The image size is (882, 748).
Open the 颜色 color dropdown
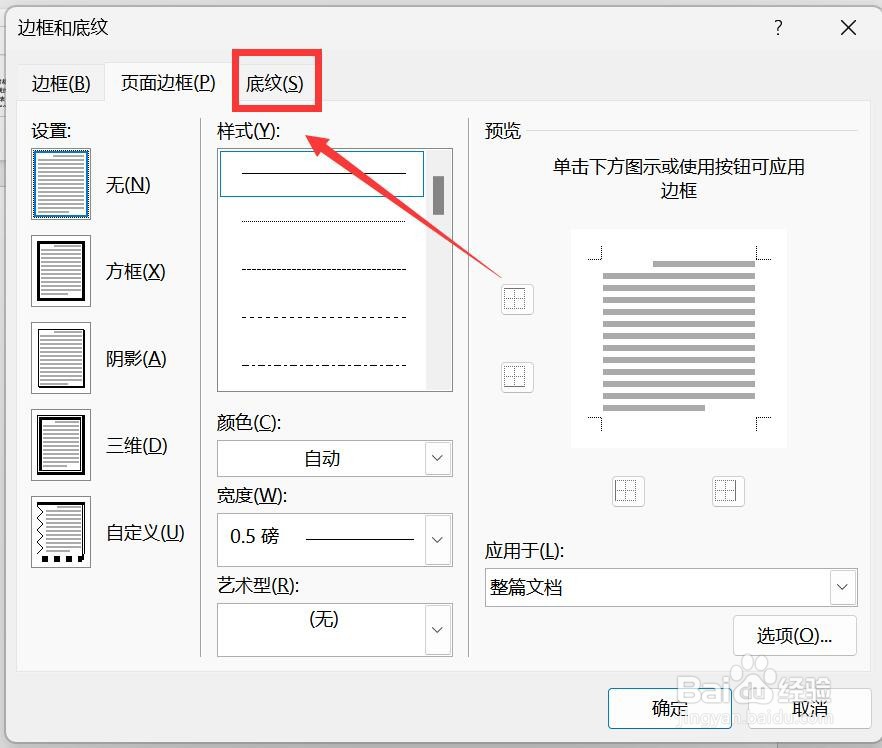(x=437, y=458)
